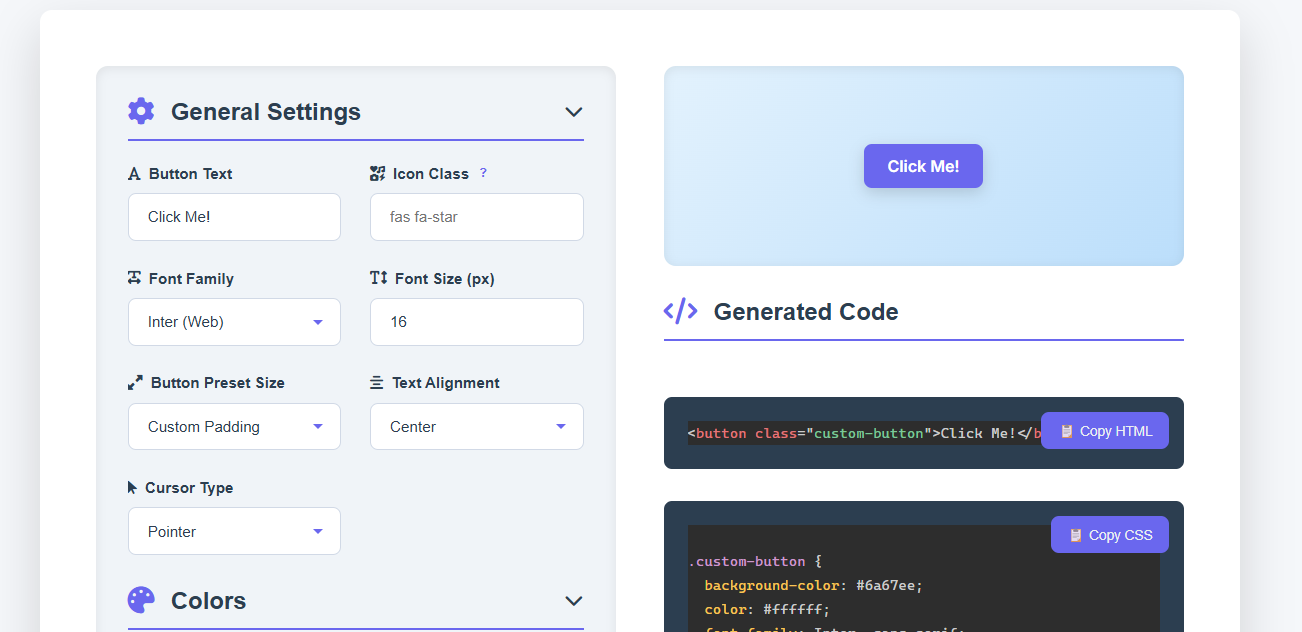Click the General Settings heading text
Screen dimensions: 1302x632
click(266, 112)
